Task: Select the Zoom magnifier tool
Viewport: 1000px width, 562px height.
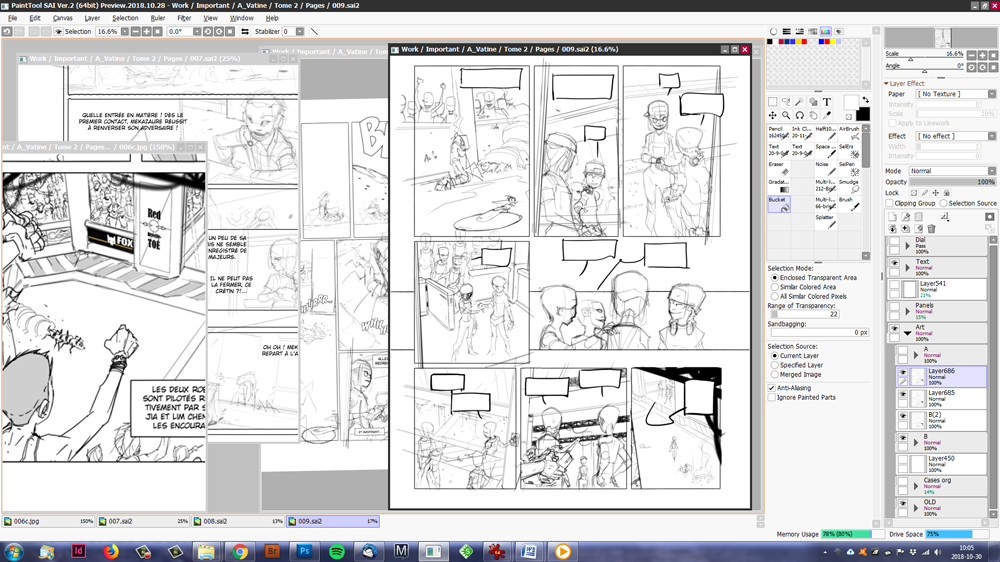Action: click(x=786, y=115)
